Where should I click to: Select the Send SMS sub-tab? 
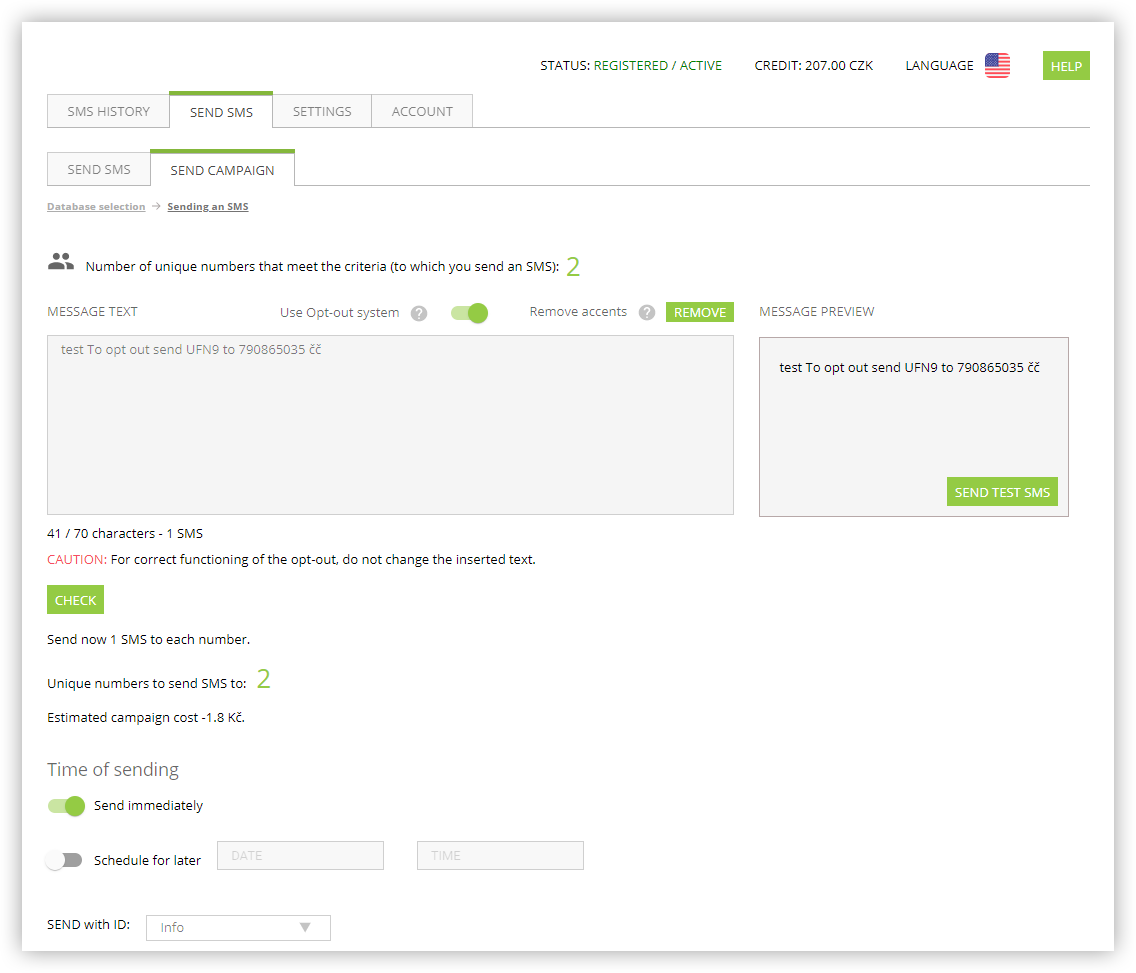99,169
